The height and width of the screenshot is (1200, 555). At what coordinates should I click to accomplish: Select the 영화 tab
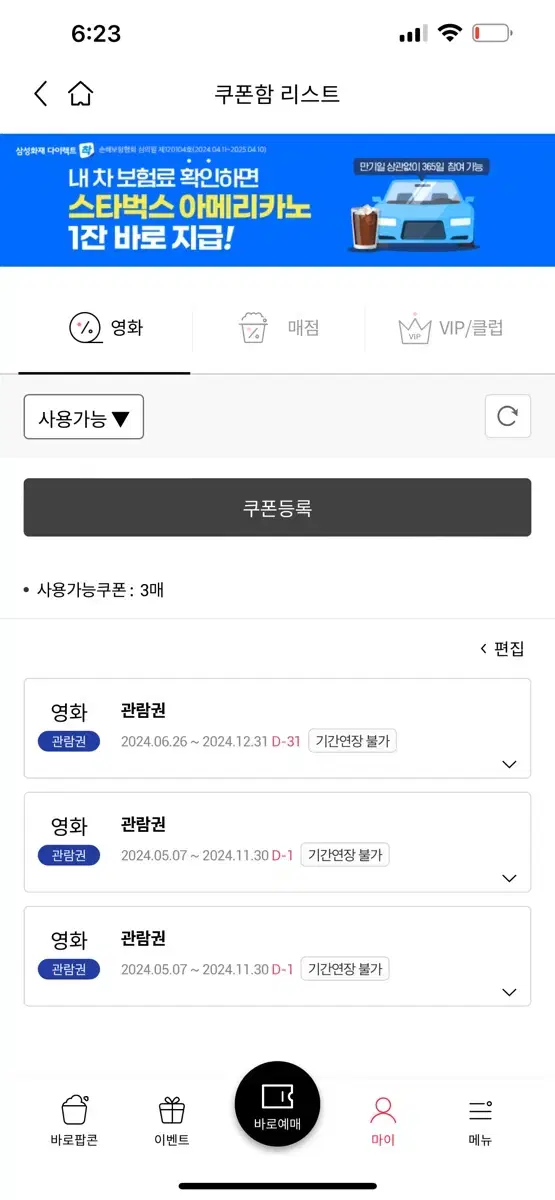coord(105,327)
